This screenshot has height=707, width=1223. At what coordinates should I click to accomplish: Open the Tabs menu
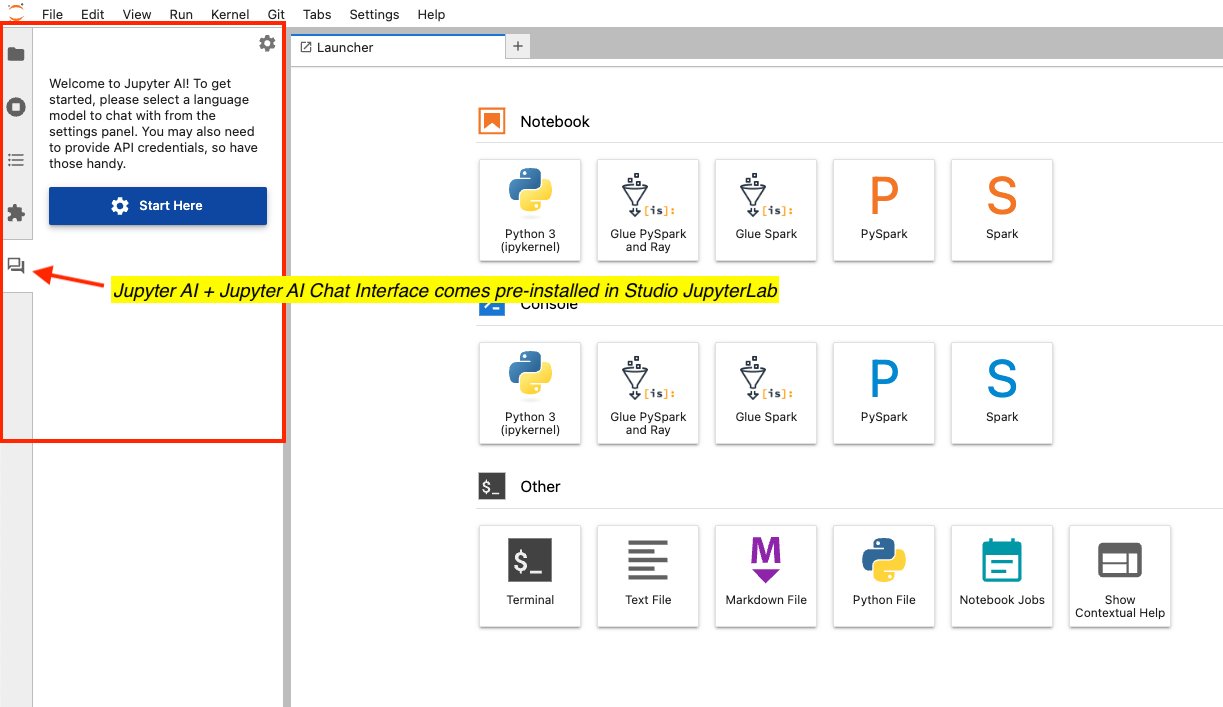(317, 14)
